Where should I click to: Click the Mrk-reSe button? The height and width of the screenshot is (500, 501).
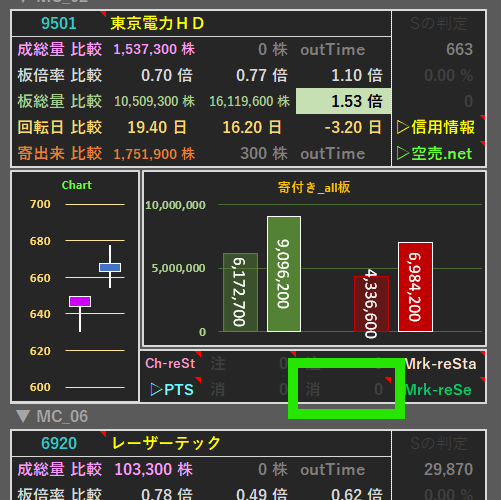[x=438, y=389]
